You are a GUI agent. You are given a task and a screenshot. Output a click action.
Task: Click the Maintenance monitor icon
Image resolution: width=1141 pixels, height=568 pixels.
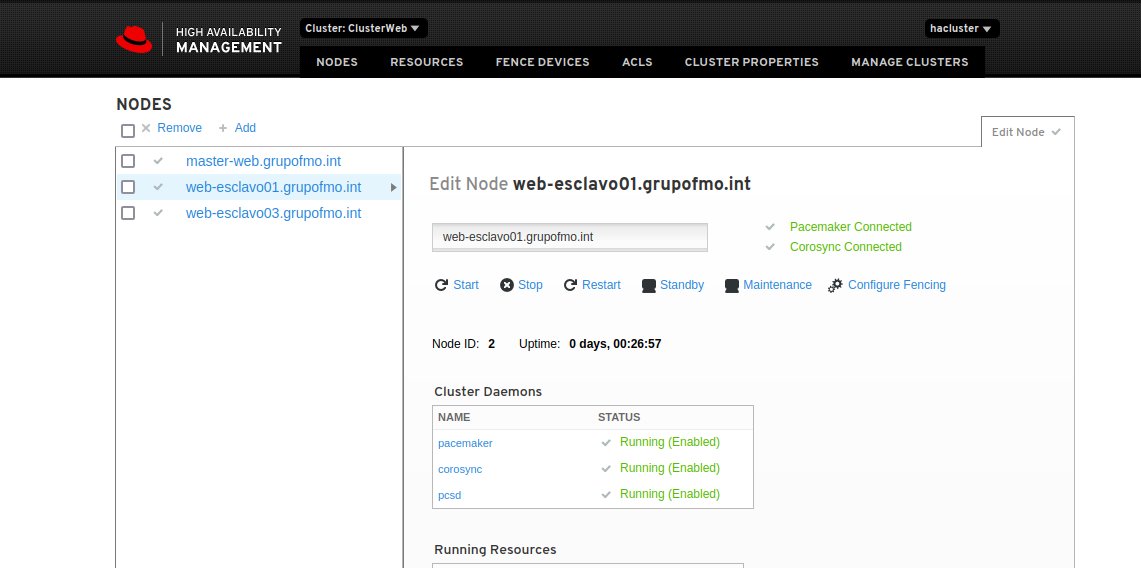732,286
